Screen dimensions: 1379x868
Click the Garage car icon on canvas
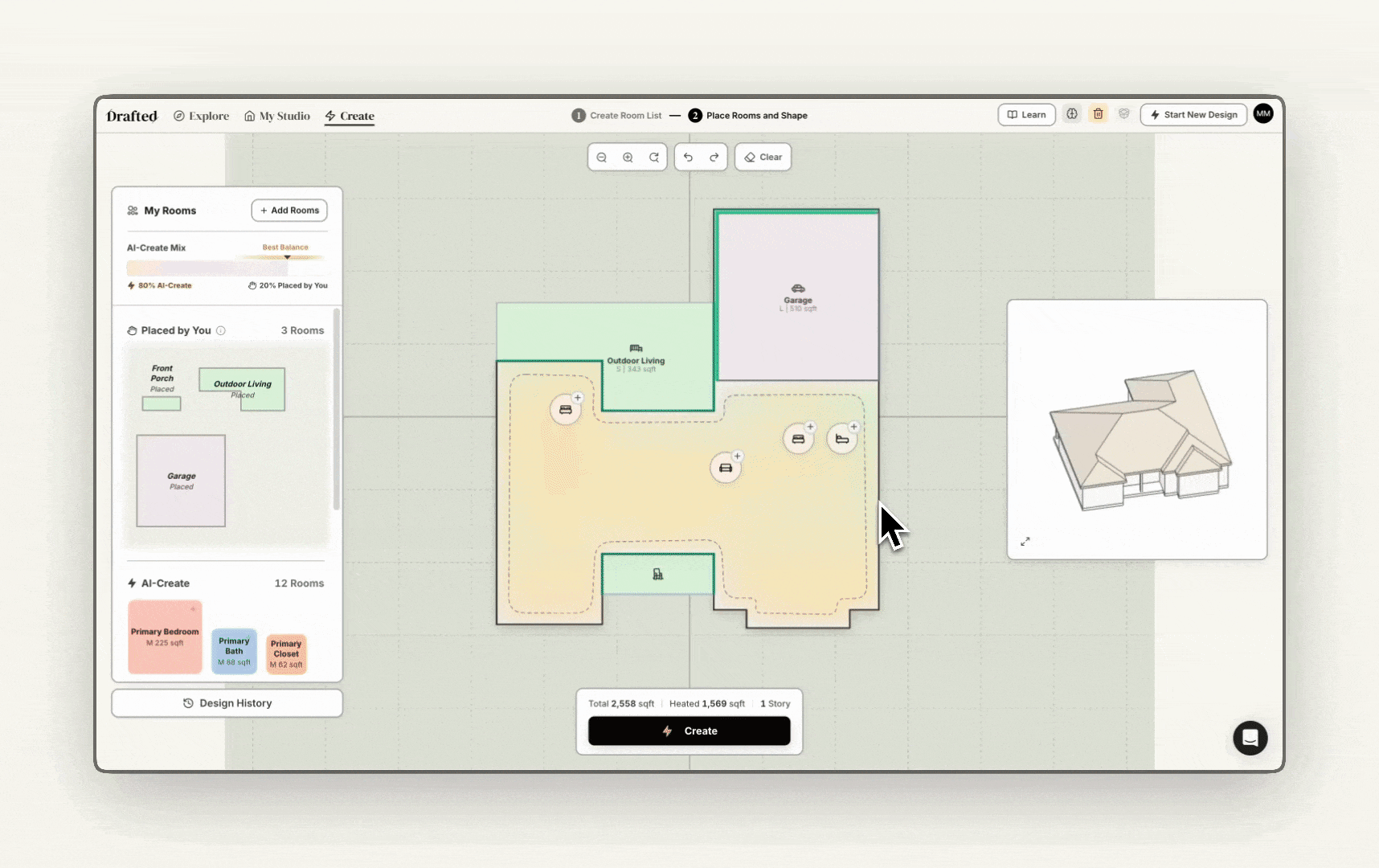[798, 289]
